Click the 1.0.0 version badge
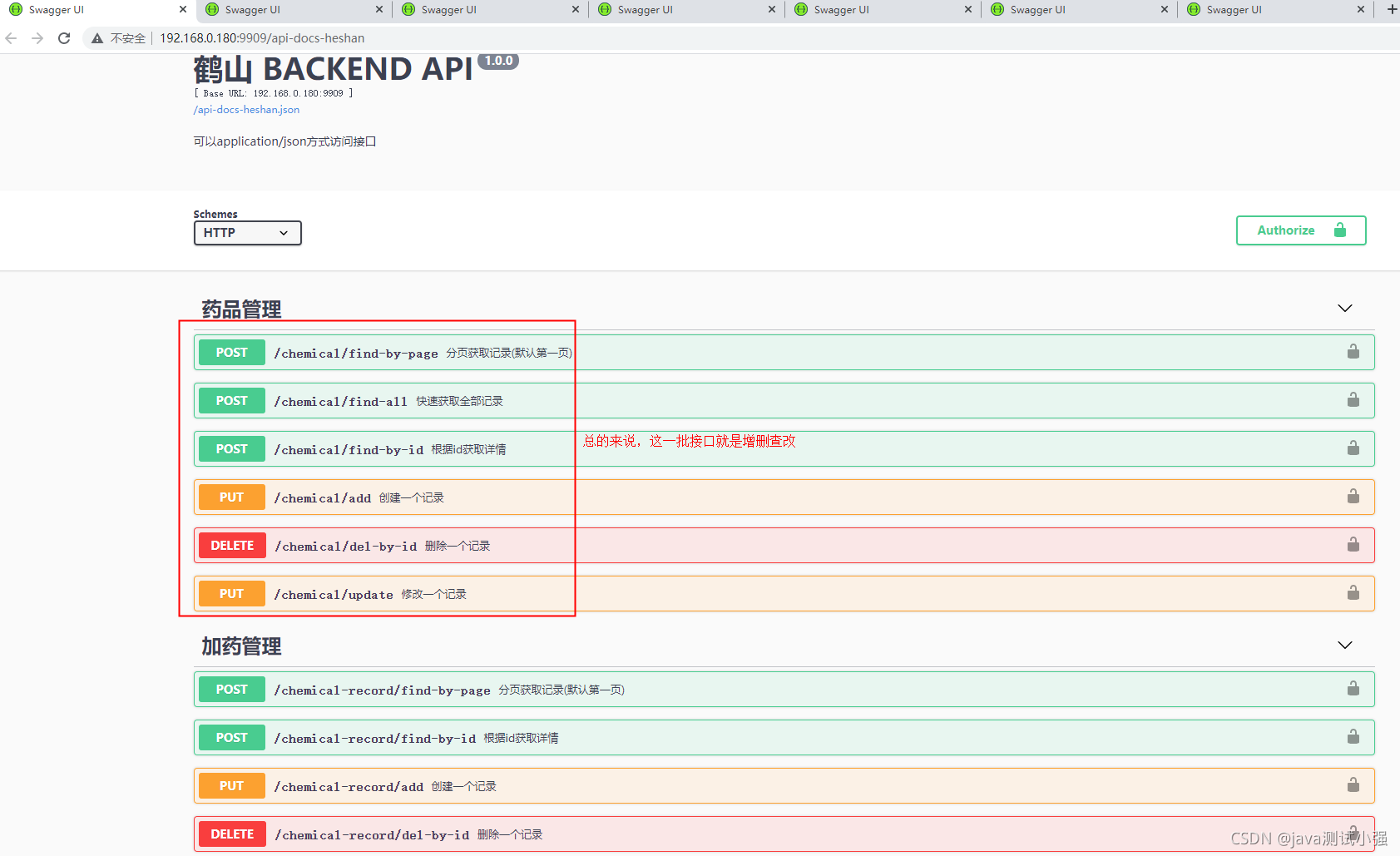 coord(498,61)
